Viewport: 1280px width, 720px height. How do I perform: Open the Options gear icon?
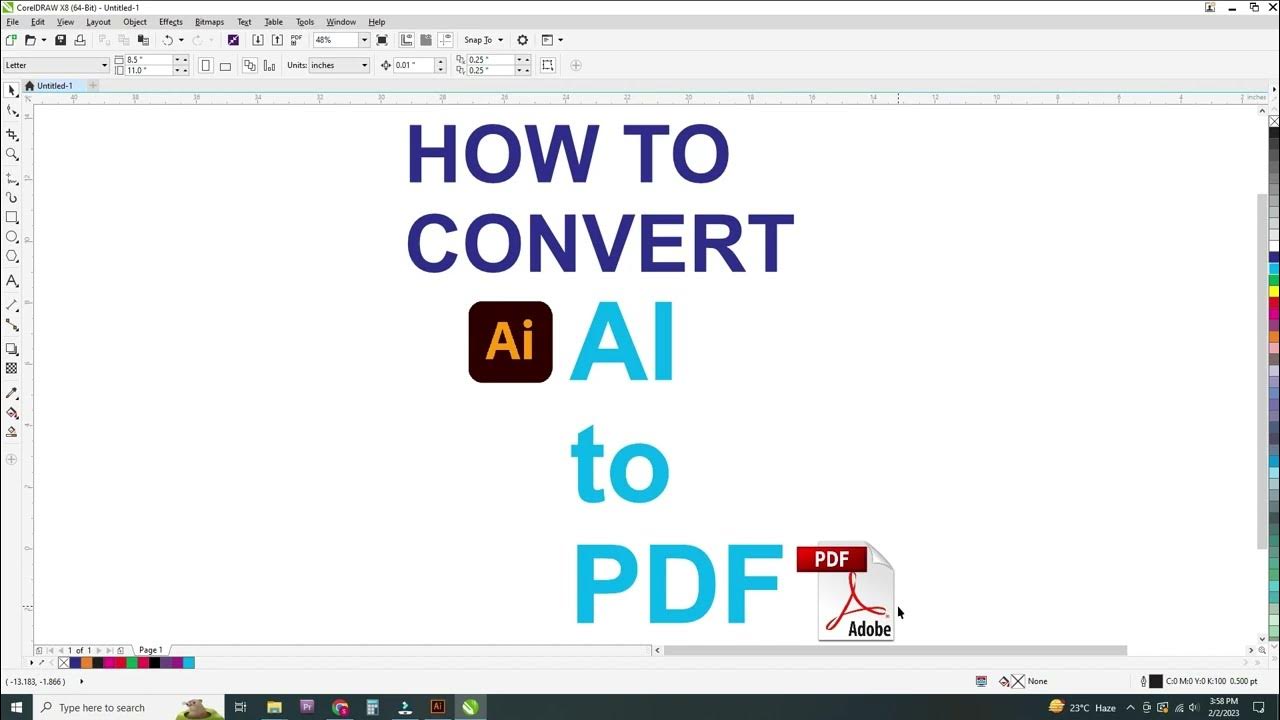click(522, 40)
